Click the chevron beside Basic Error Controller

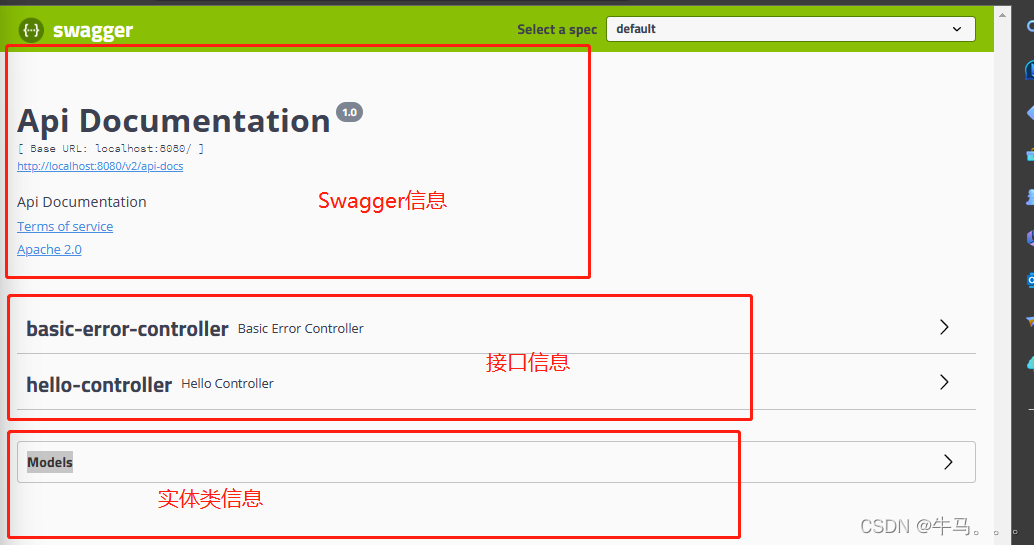tap(944, 327)
